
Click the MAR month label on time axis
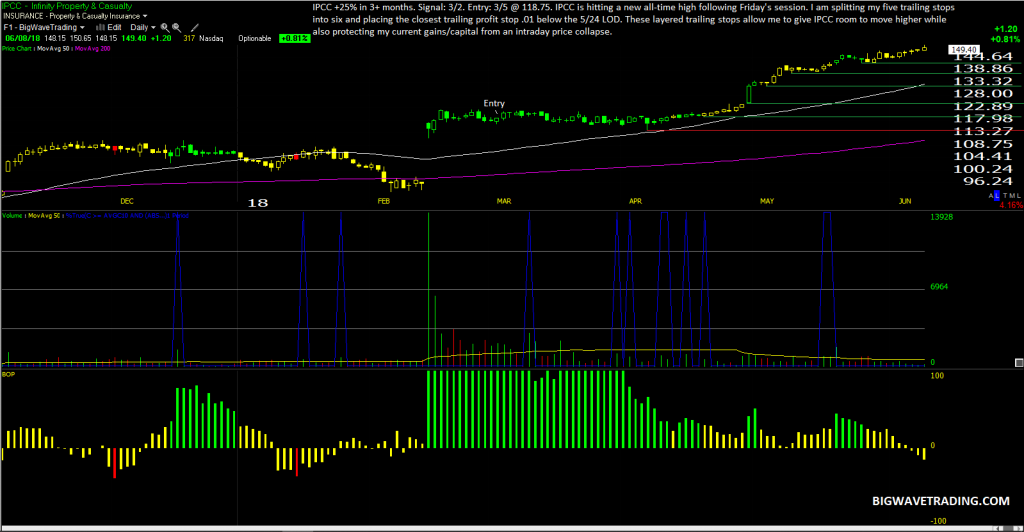click(504, 201)
